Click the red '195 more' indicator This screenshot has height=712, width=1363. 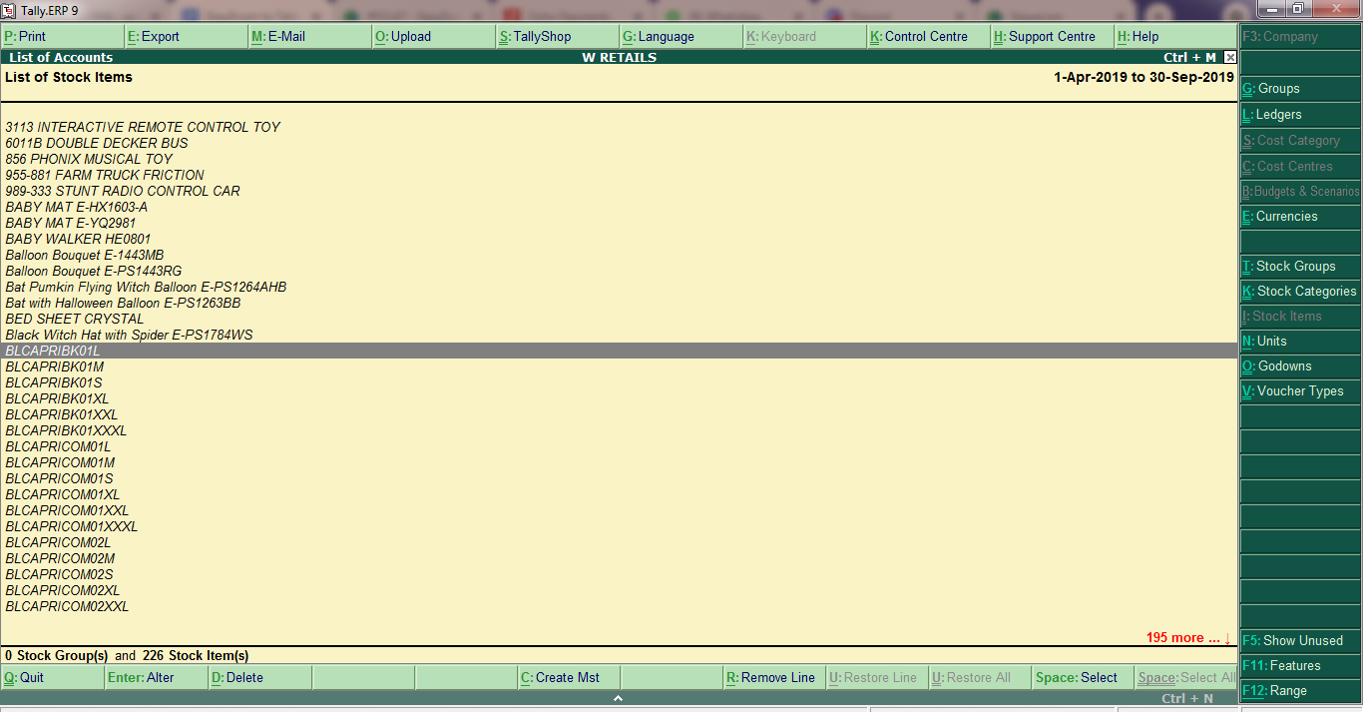click(x=1189, y=638)
